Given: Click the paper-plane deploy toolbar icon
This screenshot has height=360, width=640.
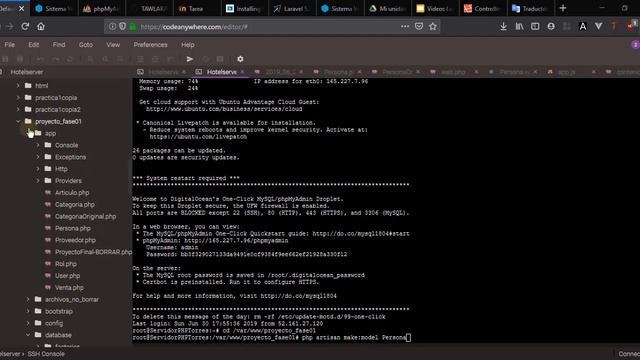Looking at the screenshot, I should 189,59.
